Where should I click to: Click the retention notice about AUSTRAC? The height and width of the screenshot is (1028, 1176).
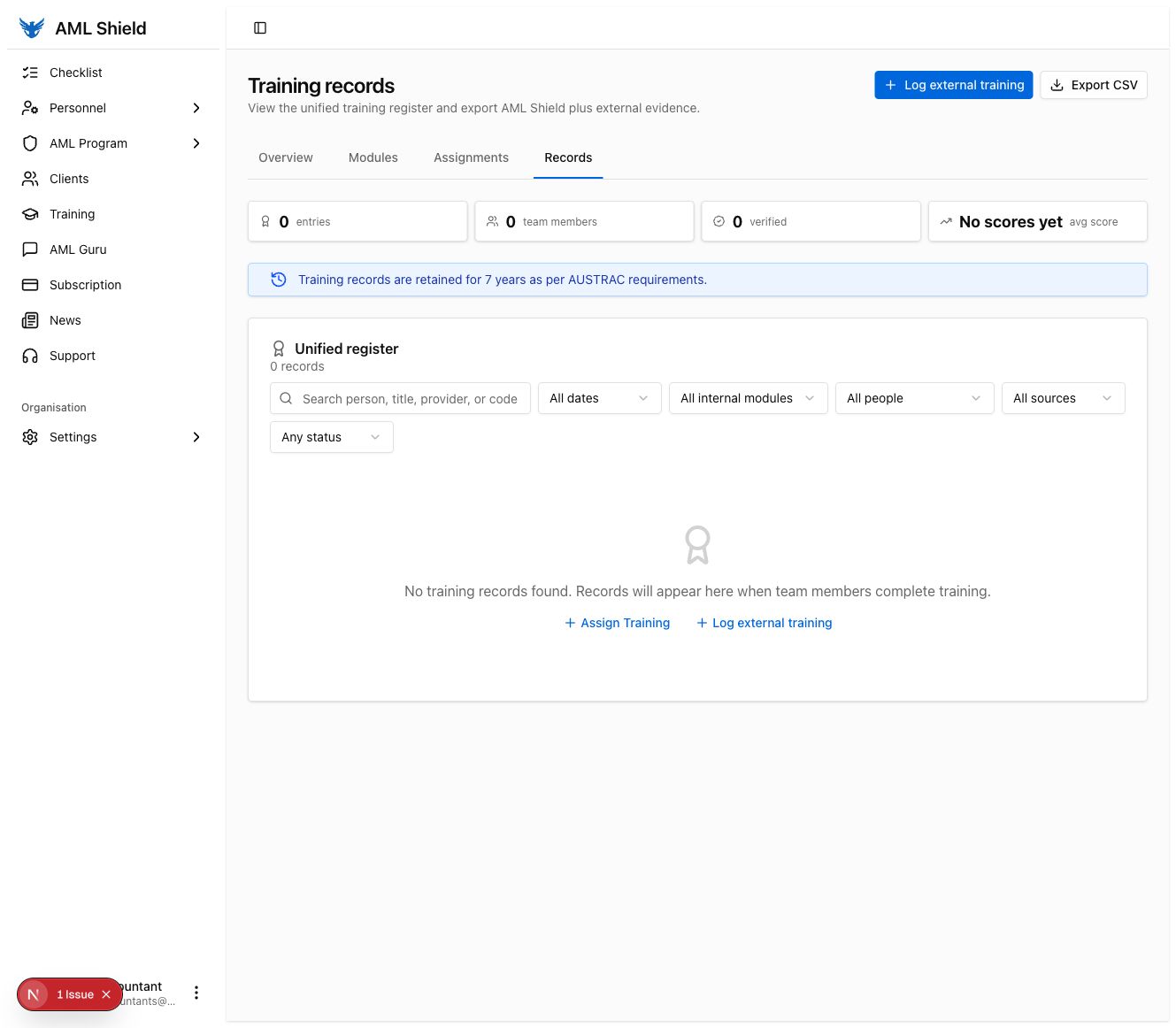(x=697, y=280)
